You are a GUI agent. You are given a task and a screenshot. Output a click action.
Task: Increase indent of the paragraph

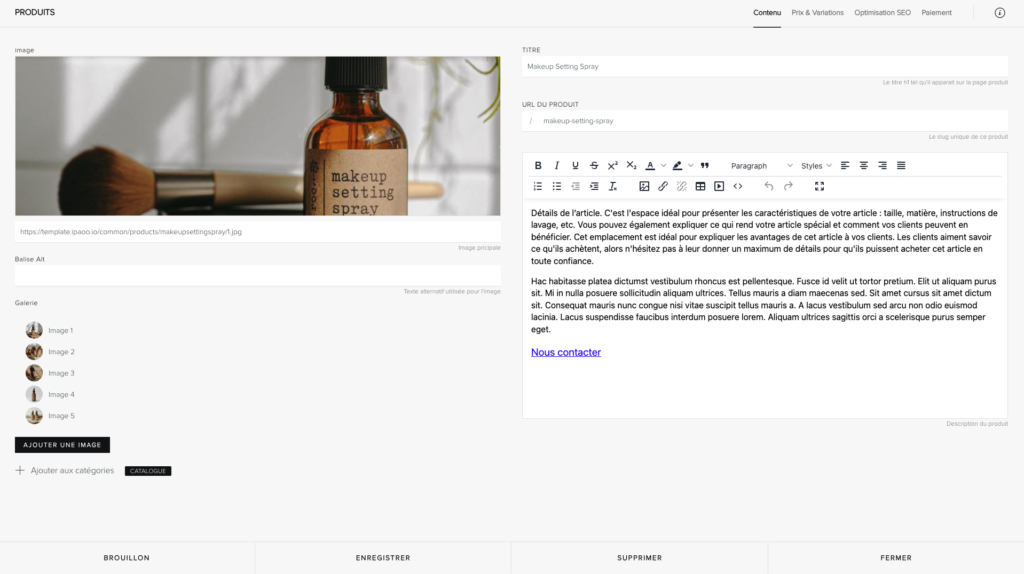[x=594, y=187]
